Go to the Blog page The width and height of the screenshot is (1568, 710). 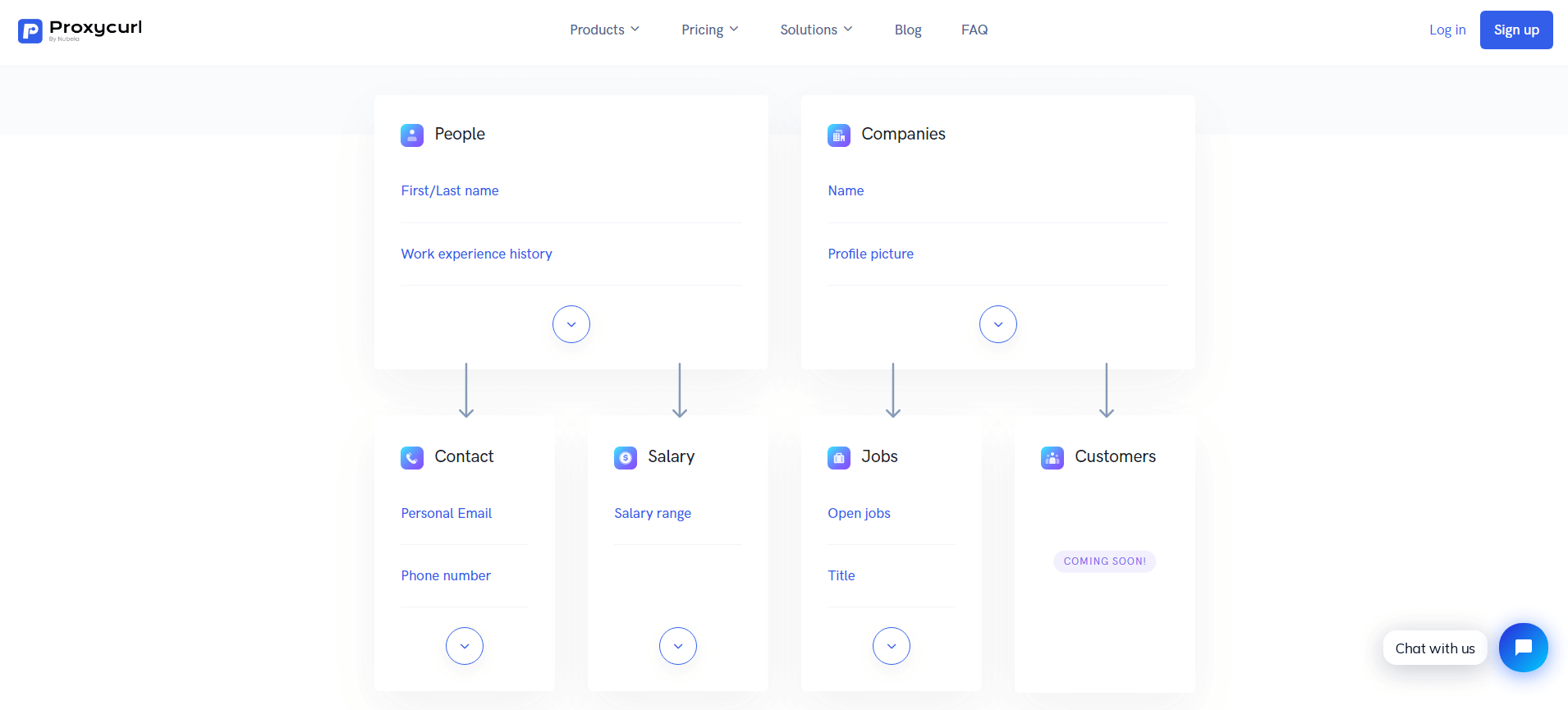908,30
